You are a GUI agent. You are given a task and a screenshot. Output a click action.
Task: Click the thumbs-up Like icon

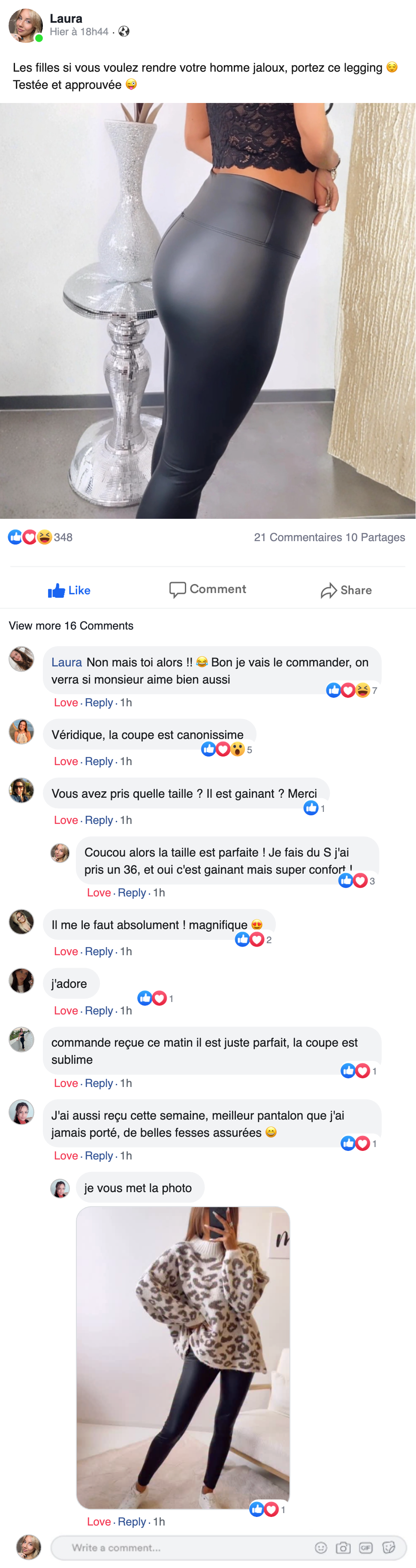57,590
